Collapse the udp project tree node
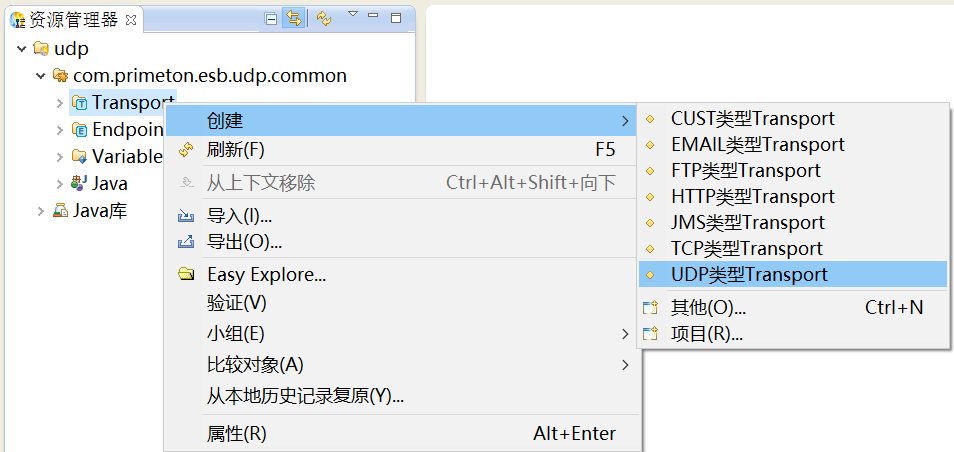The height and width of the screenshot is (452, 954). (x=22, y=48)
